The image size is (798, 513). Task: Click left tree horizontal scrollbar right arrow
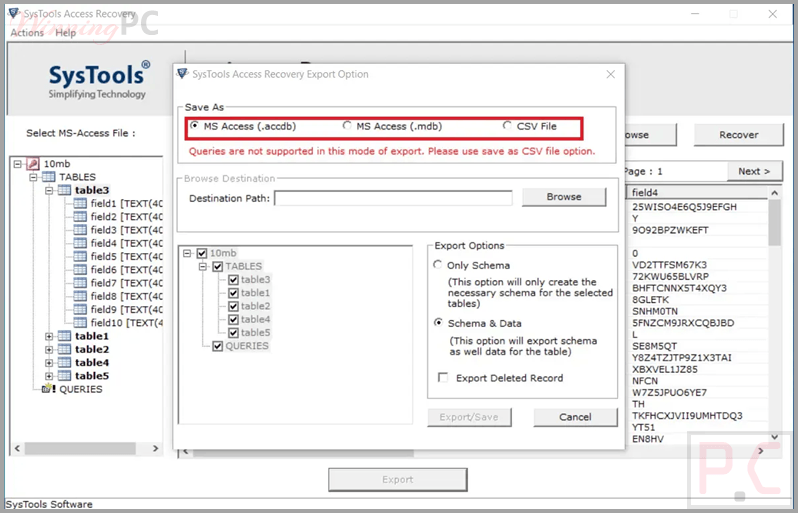coord(155,448)
